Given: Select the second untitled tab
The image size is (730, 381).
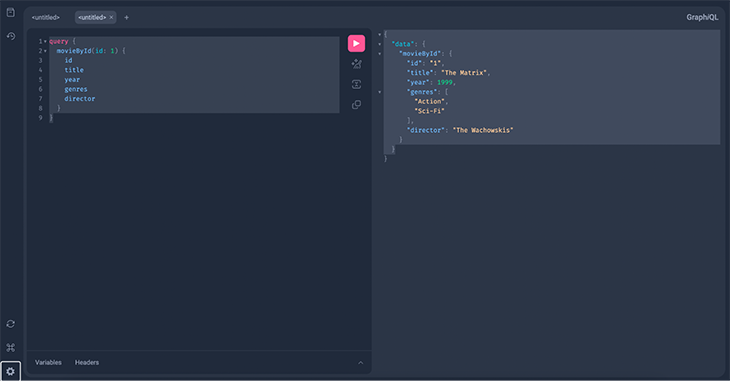Looking at the screenshot, I should coord(92,17).
